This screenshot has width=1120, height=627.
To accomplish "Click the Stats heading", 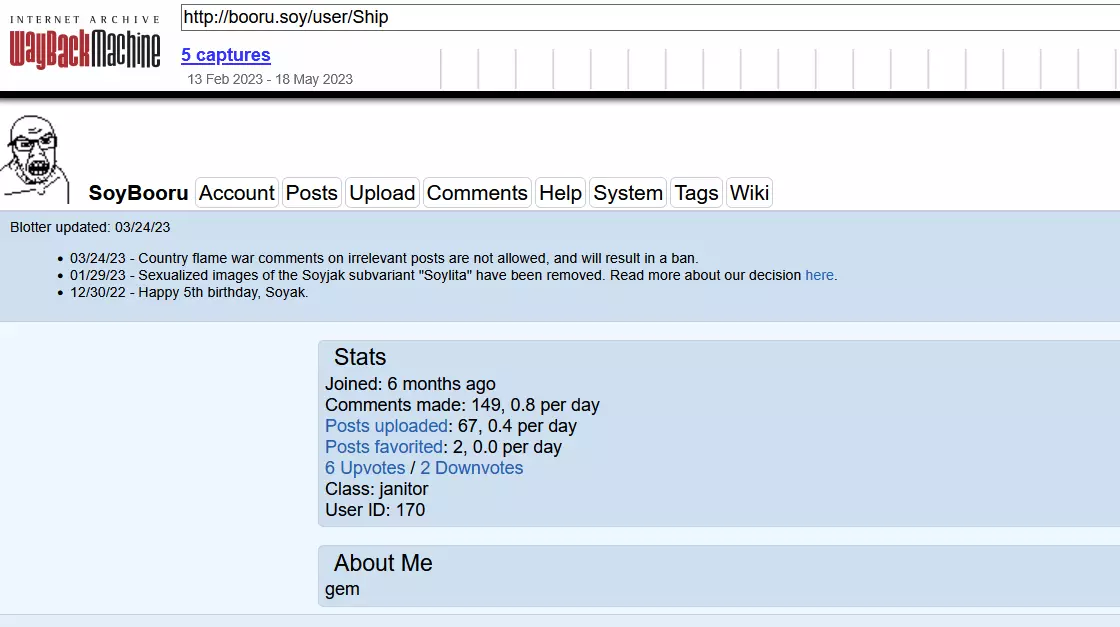I will point(360,357).
